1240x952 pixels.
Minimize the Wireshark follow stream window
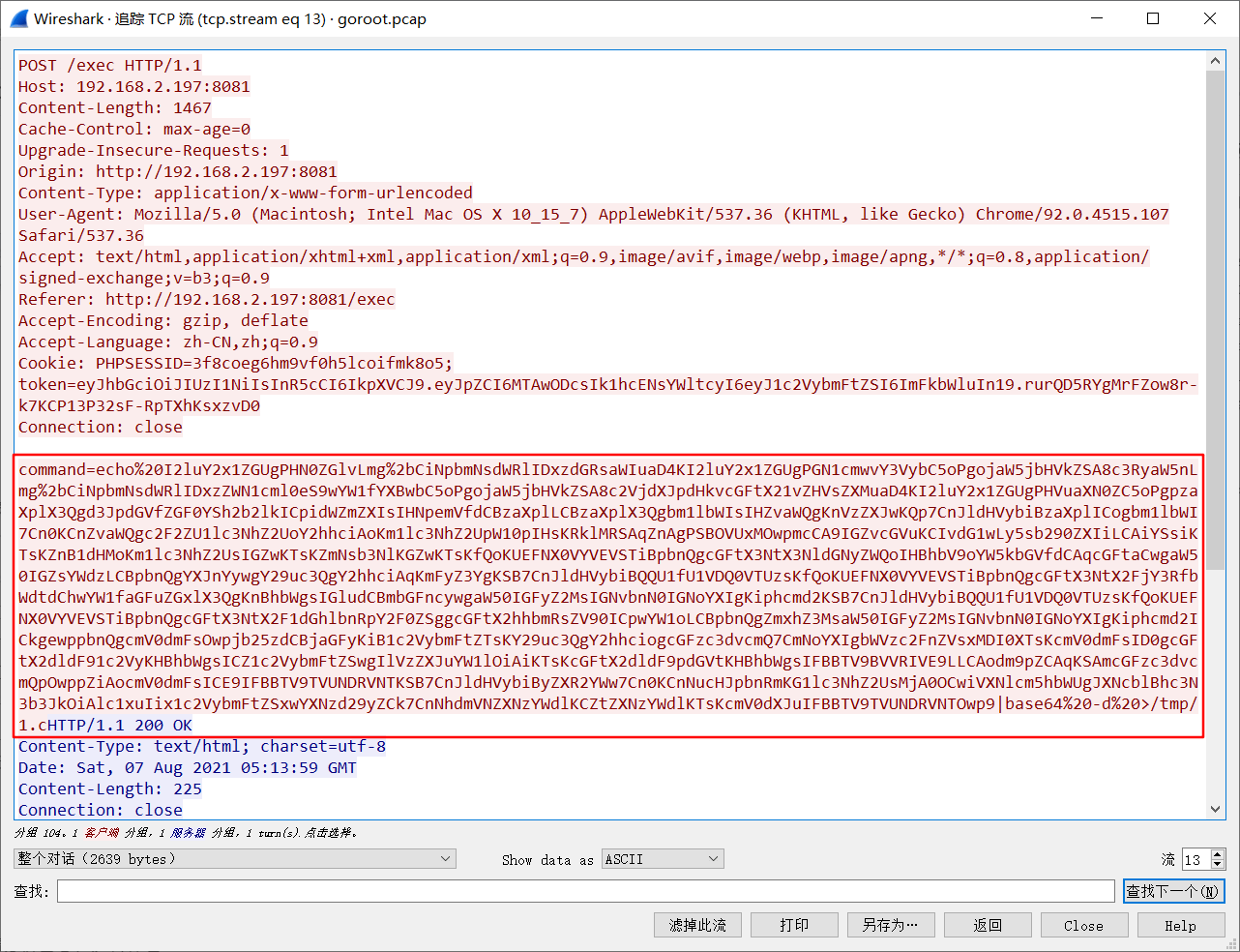(1097, 18)
